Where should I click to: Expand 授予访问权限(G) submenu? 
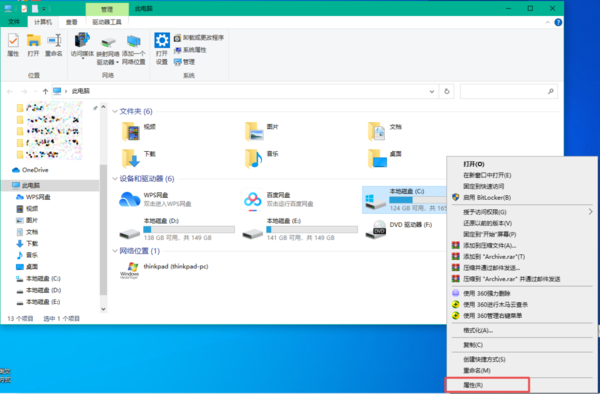click(x=522, y=212)
